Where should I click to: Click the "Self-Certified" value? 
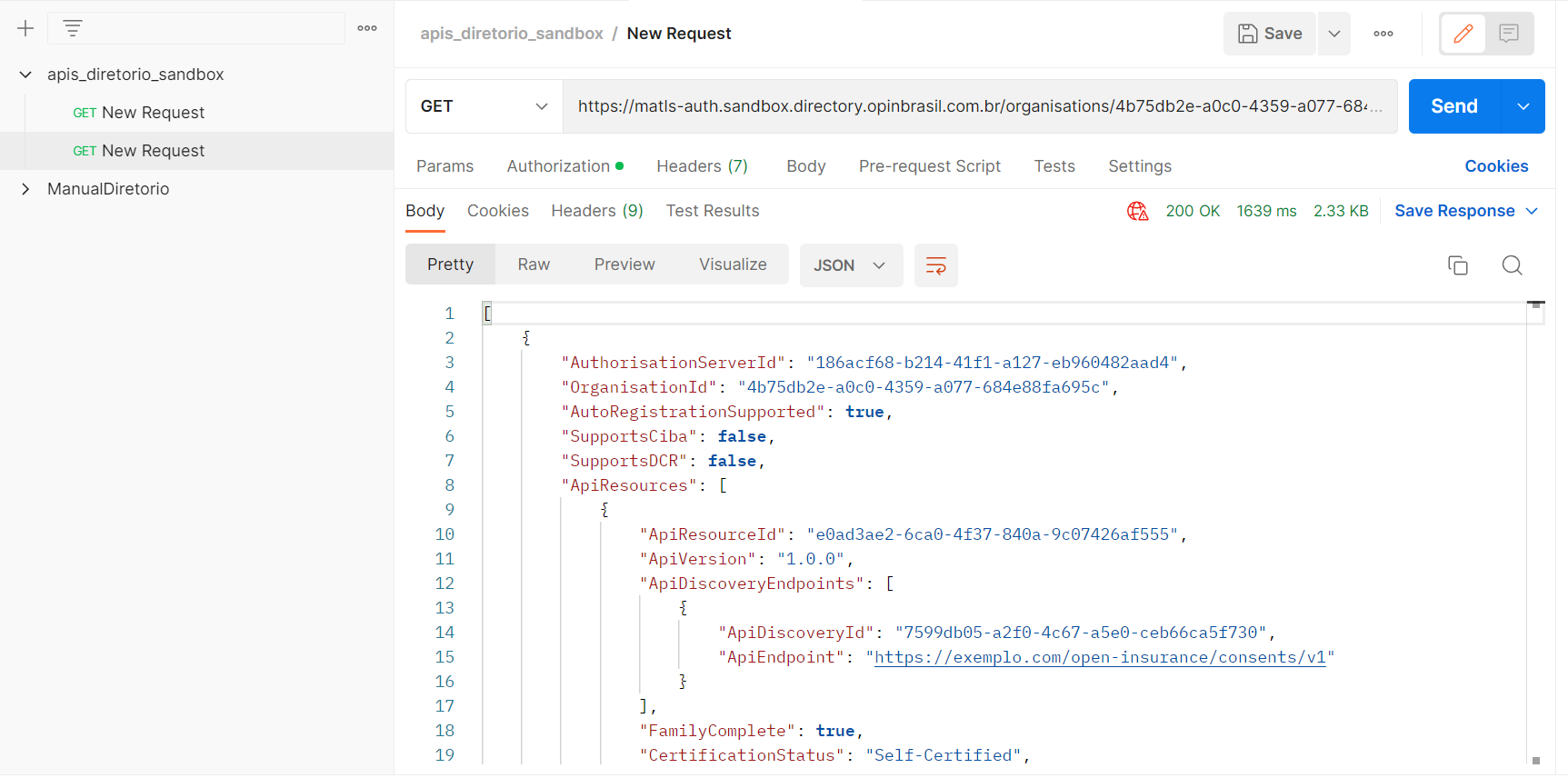(x=944, y=755)
